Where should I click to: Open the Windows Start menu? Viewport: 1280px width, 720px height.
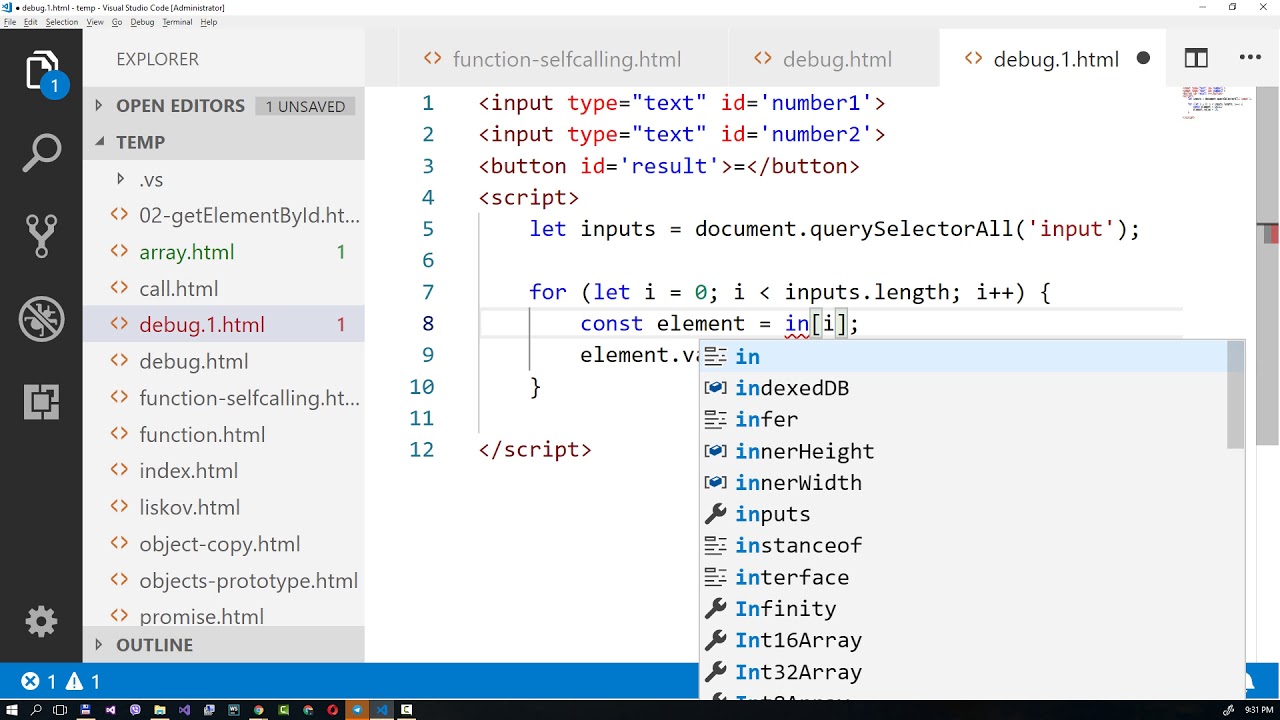12,710
